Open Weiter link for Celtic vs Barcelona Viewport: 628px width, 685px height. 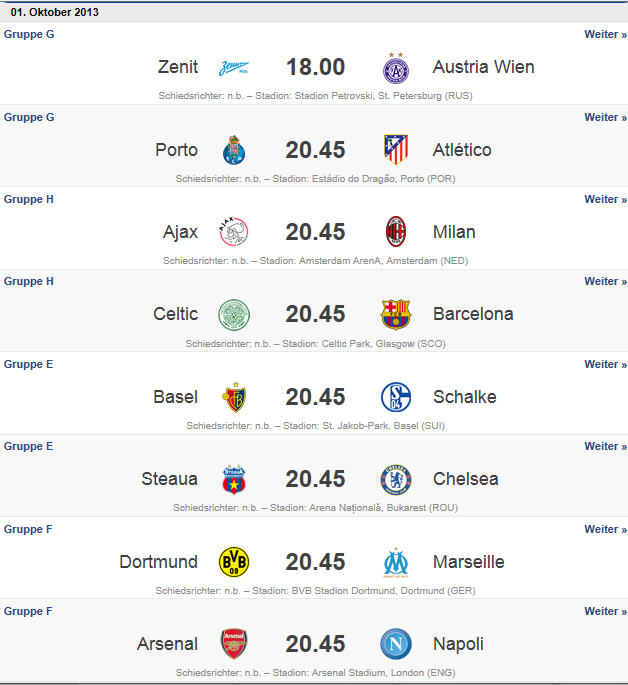606,281
